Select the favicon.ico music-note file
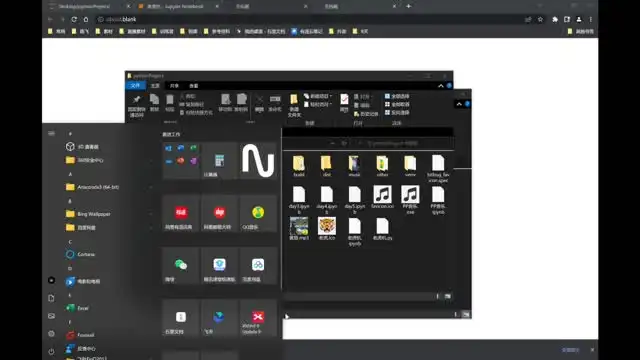This screenshot has height=360, width=640. point(382,197)
